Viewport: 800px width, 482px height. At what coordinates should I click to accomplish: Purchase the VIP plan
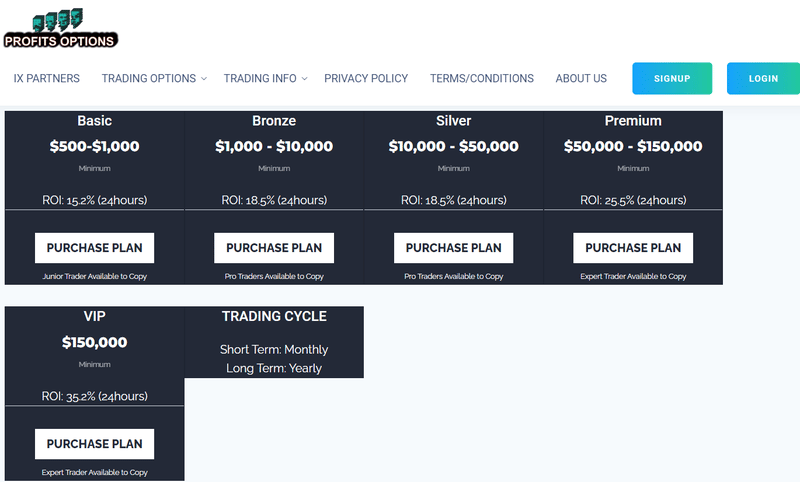click(94, 444)
